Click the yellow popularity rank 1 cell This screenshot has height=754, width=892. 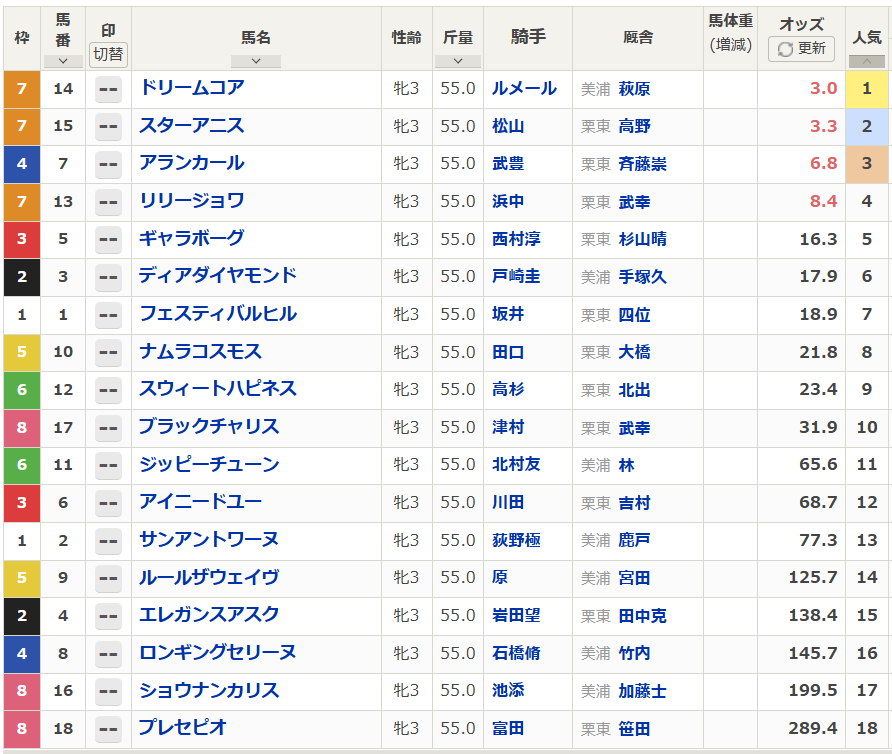click(x=866, y=89)
